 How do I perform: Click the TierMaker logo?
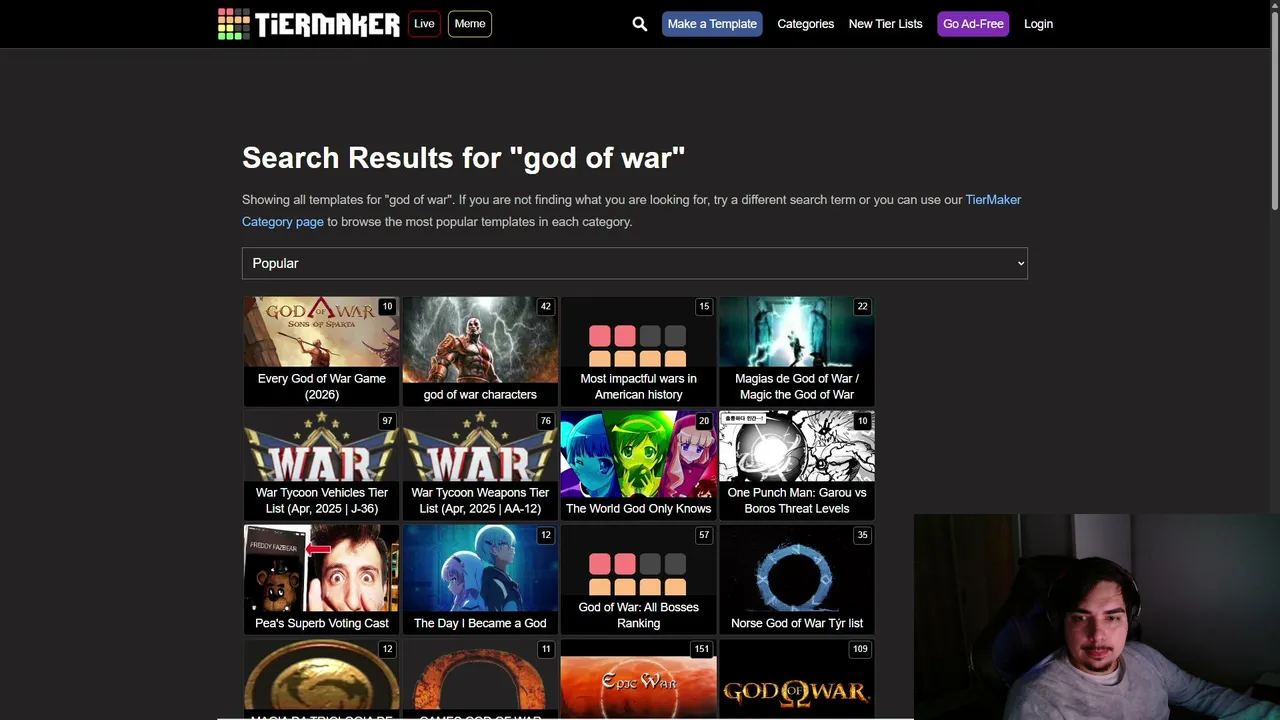click(309, 24)
